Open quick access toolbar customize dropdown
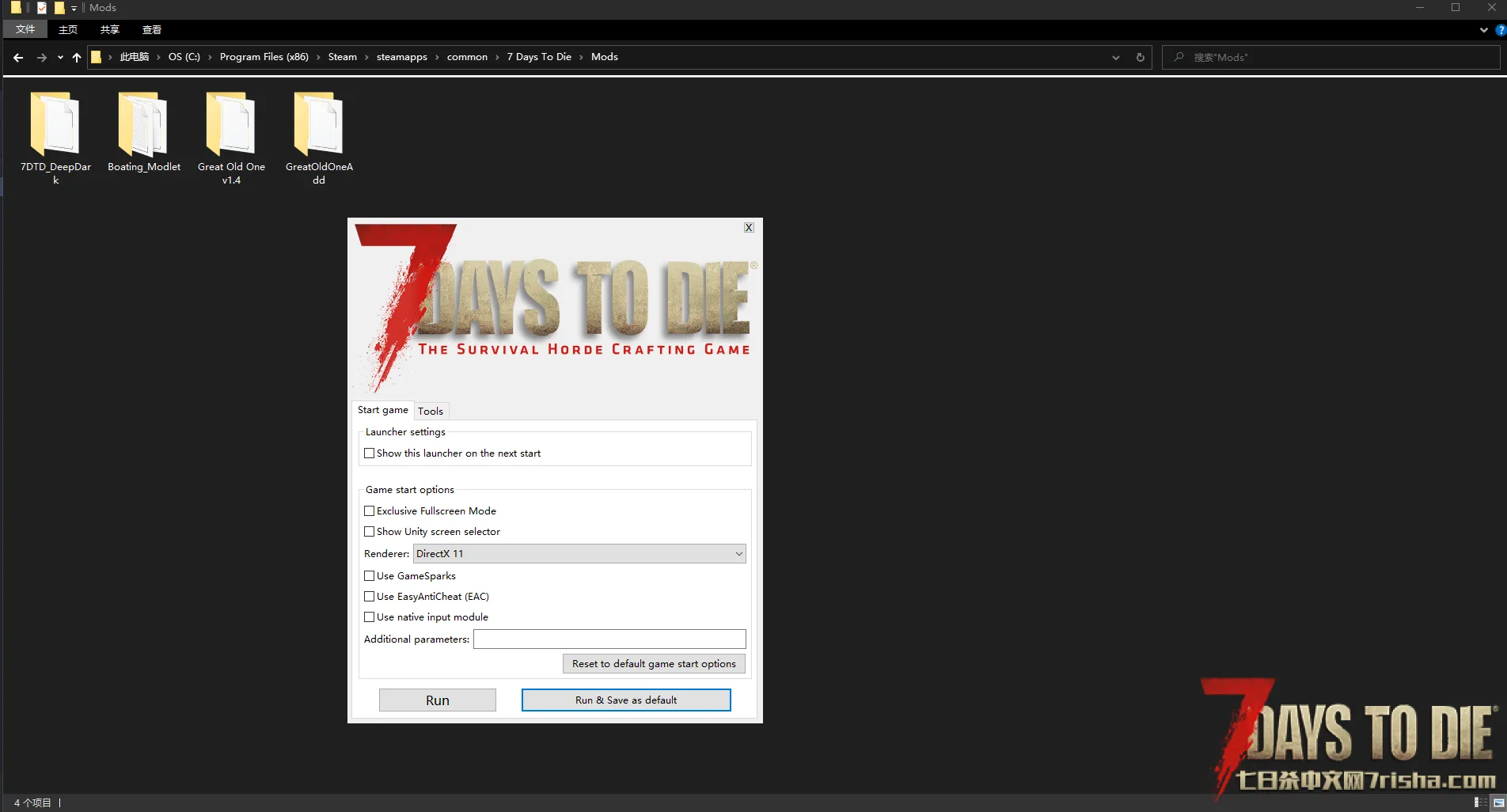Image resolution: width=1507 pixels, height=812 pixels. click(x=74, y=8)
